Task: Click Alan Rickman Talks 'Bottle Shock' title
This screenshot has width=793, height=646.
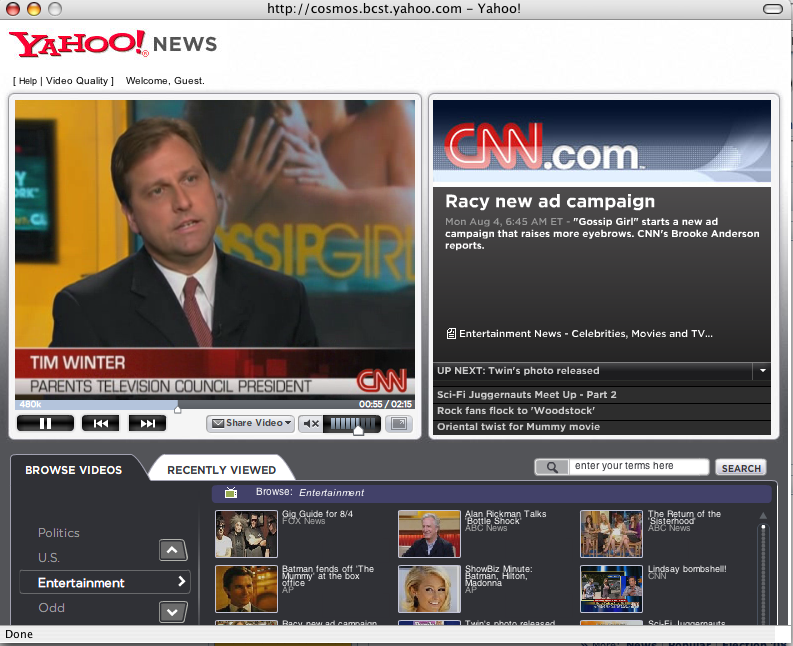Action: (506, 518)
